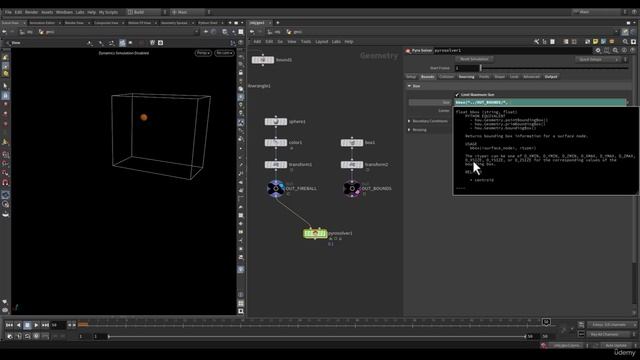Image resolution: width=640 pixels, height=360 pixels.
Task: Switch to the Geometry Spreadsheet tab
Action: click(174, 23)
